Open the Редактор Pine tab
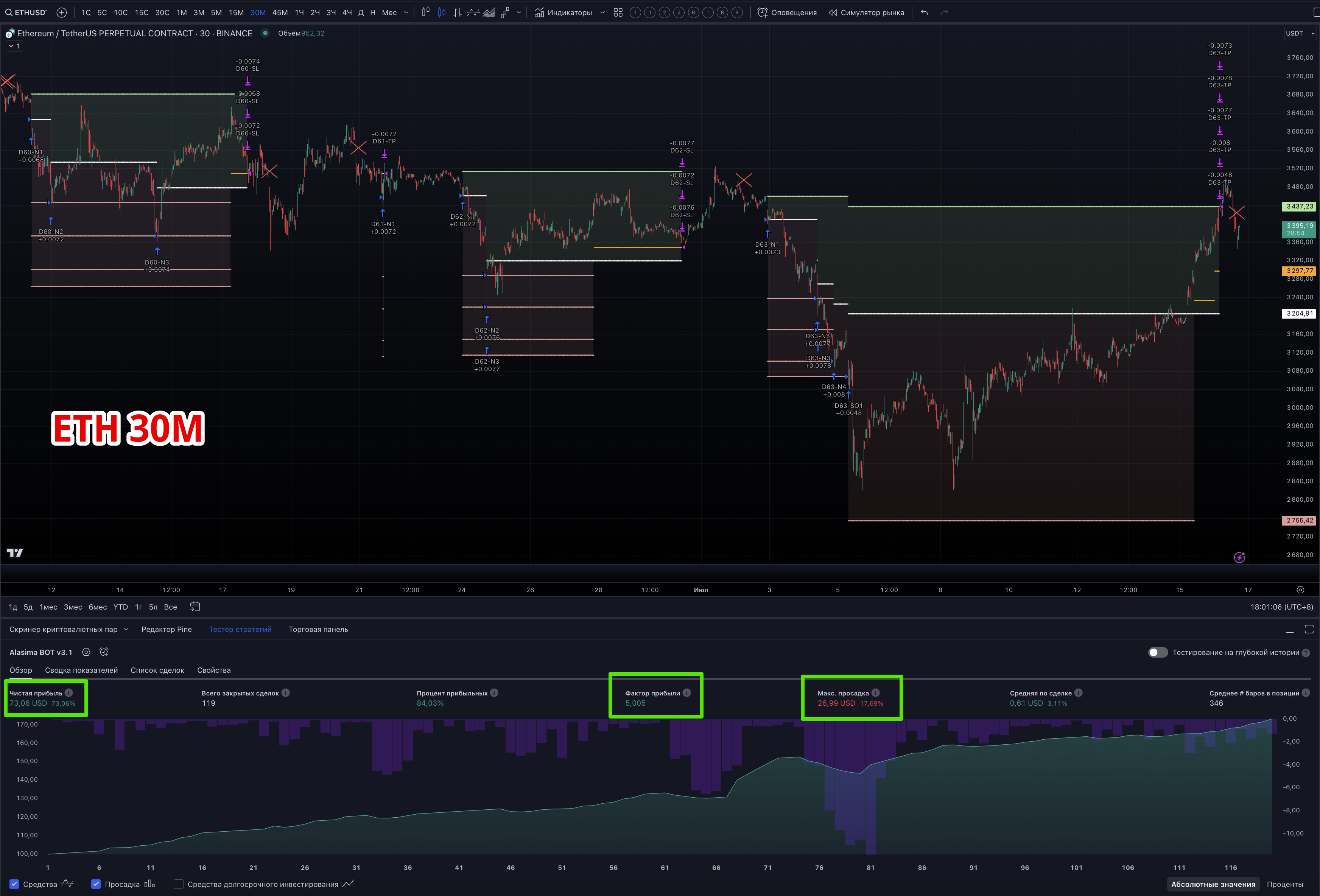 (167, 629)
